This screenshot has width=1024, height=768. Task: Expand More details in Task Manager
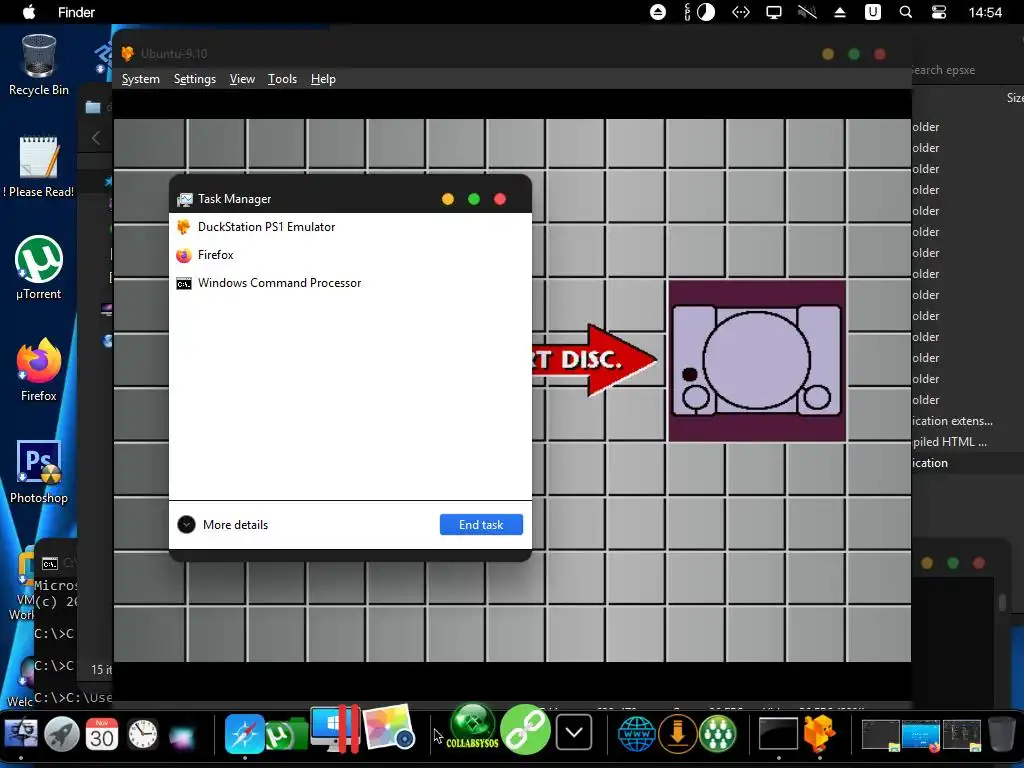point(223,524)
